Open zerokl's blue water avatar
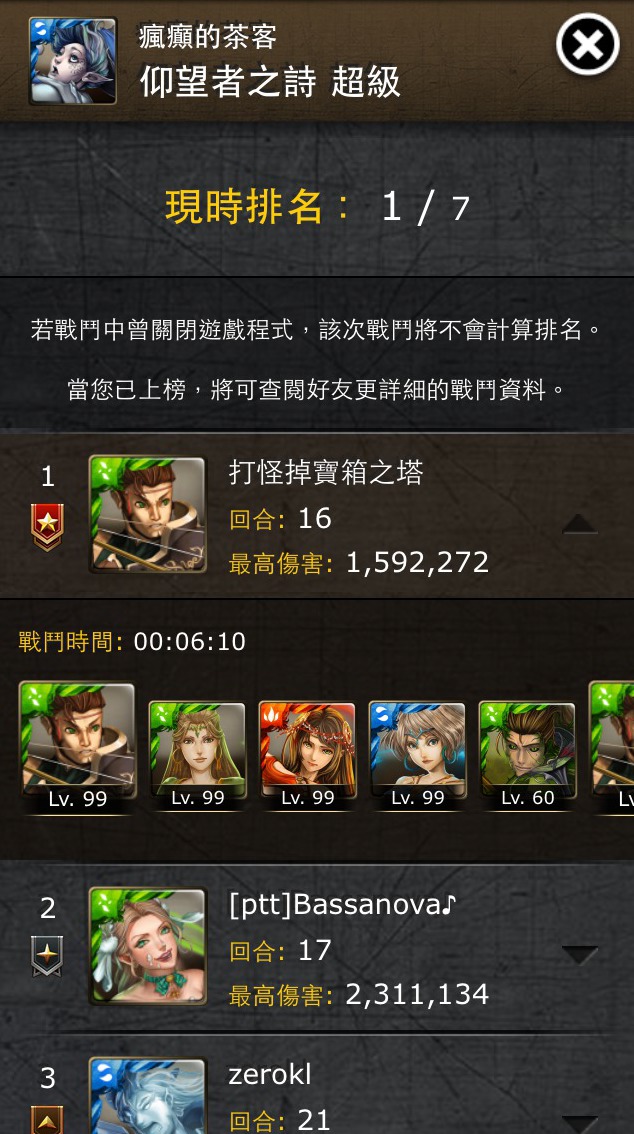This screenshot has height=1134, width=634. [147, 1096]
